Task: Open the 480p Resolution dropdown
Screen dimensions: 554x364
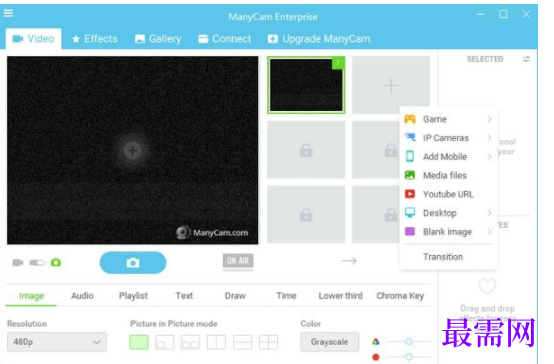Action: coord(57,342)
